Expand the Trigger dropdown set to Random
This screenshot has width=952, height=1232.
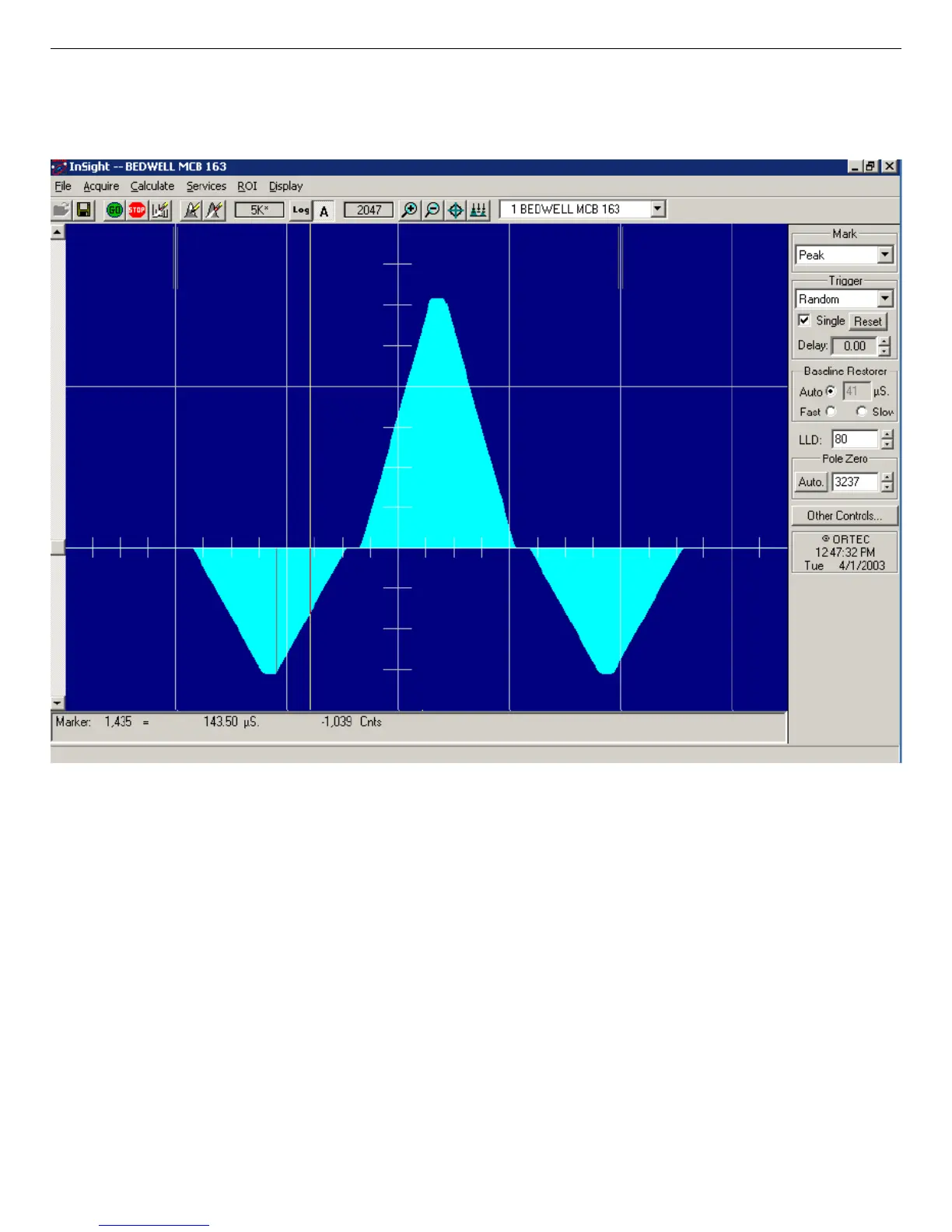(x=885, y=299)
